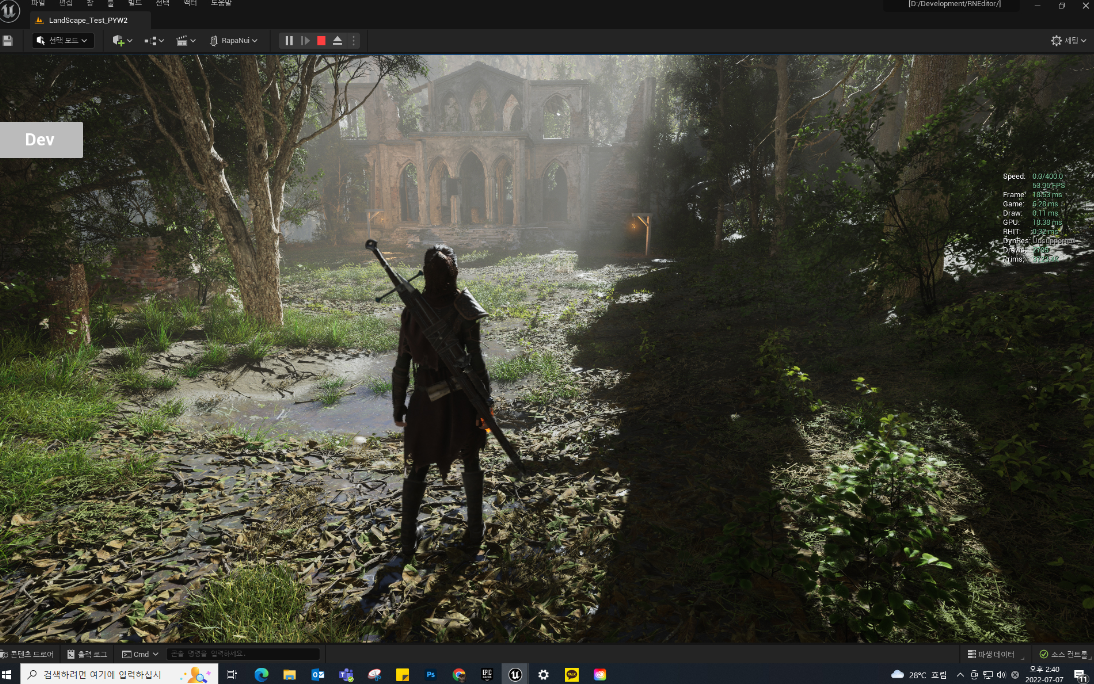Open Photoshop from the taskbar
Viewport: 1094px width, 684px height.
coord(430,674)
